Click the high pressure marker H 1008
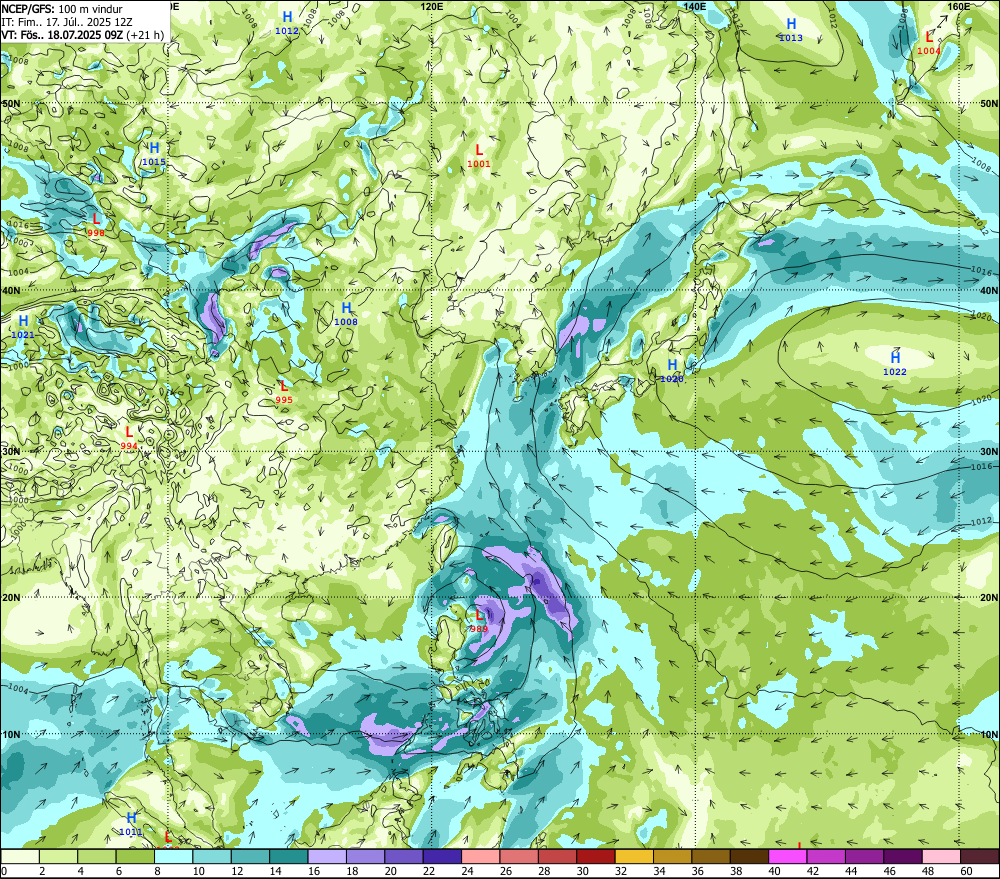This screenshot has height=879, width=1000. point(346,314)
